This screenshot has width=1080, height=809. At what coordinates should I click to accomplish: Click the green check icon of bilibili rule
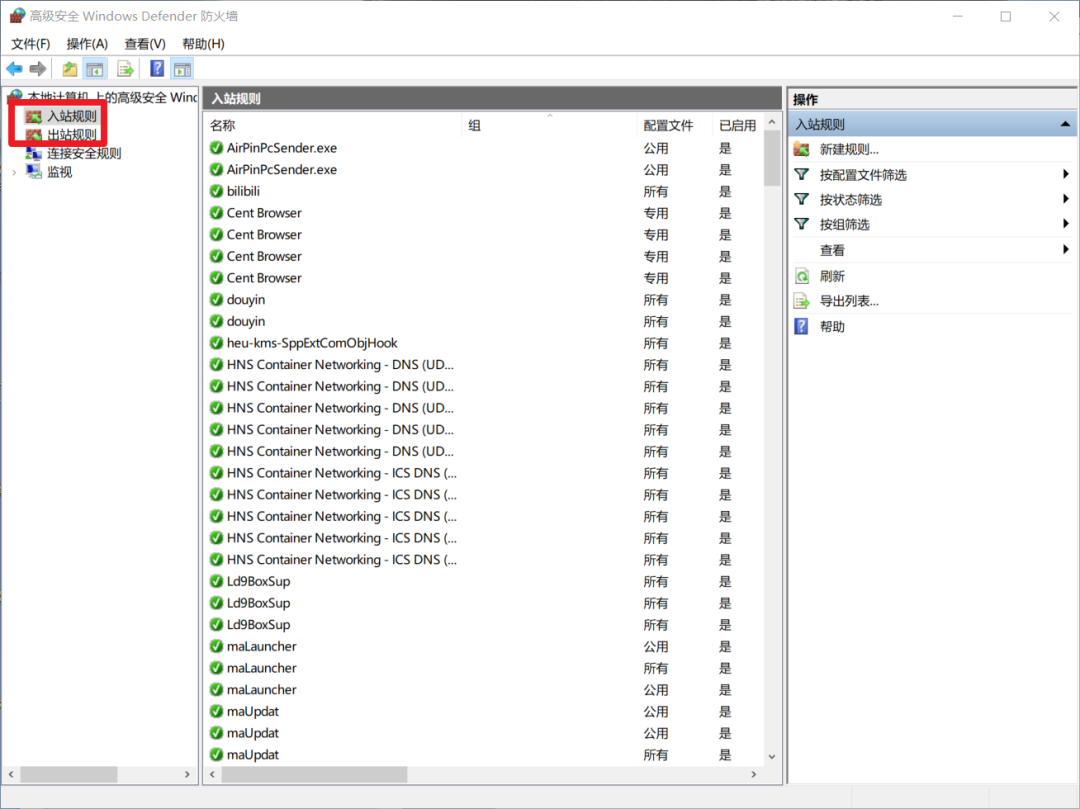[216, 191]
